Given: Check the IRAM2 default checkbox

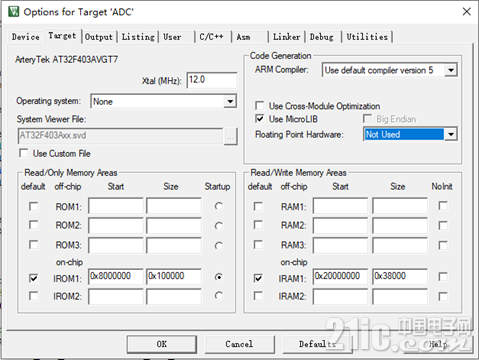Looking at the screenshot, I should (x=258, y=296).
